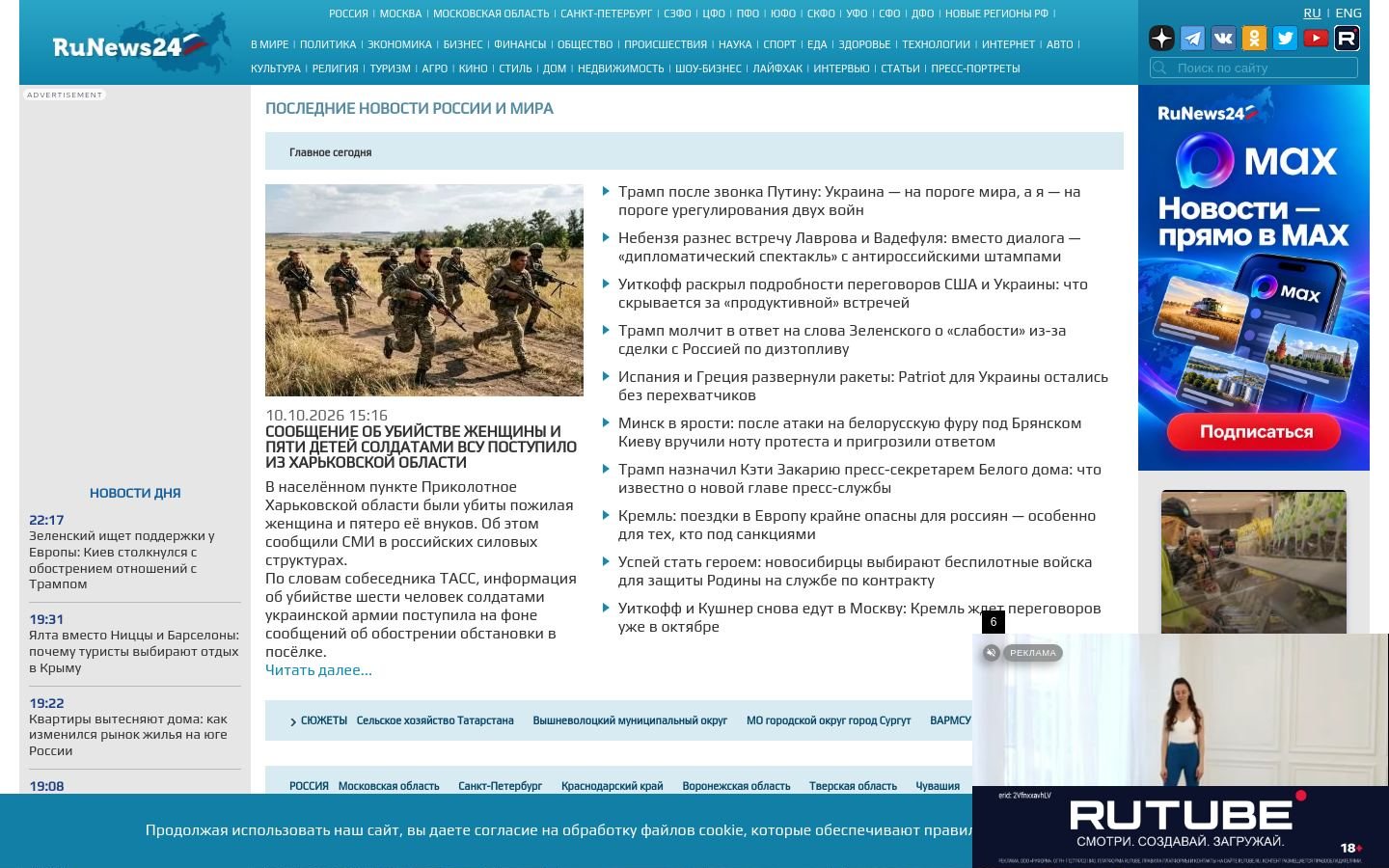
Task: Open the НОВЫЕ РЕГИОНЫ РФ menu item
Action: pos(996,14)
